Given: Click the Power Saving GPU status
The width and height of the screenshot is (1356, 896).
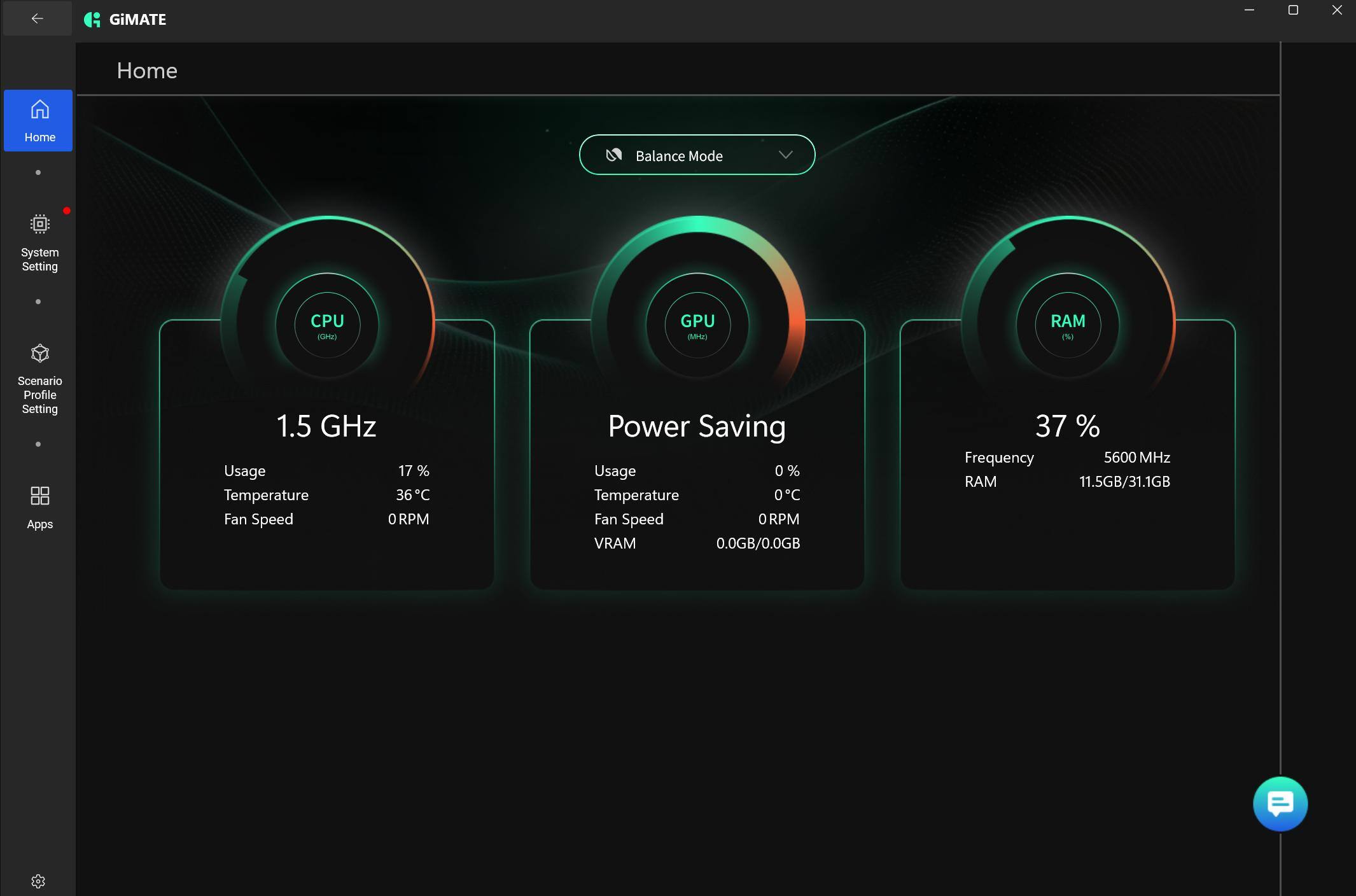Looking at the screenshot, I should click(697, 426).
